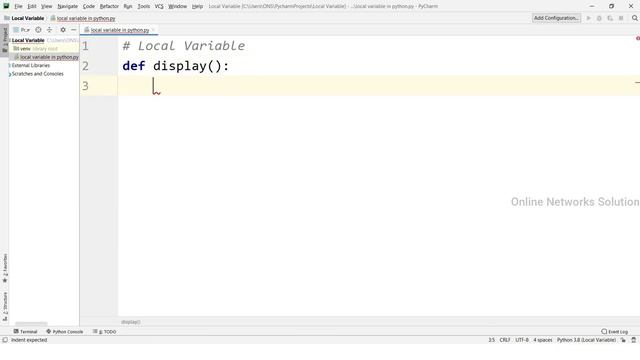This screenshot has height=360, width=640.
Task: Click Local Variable breadcrumb in navigation bar
Action: (x=28, y=18)
